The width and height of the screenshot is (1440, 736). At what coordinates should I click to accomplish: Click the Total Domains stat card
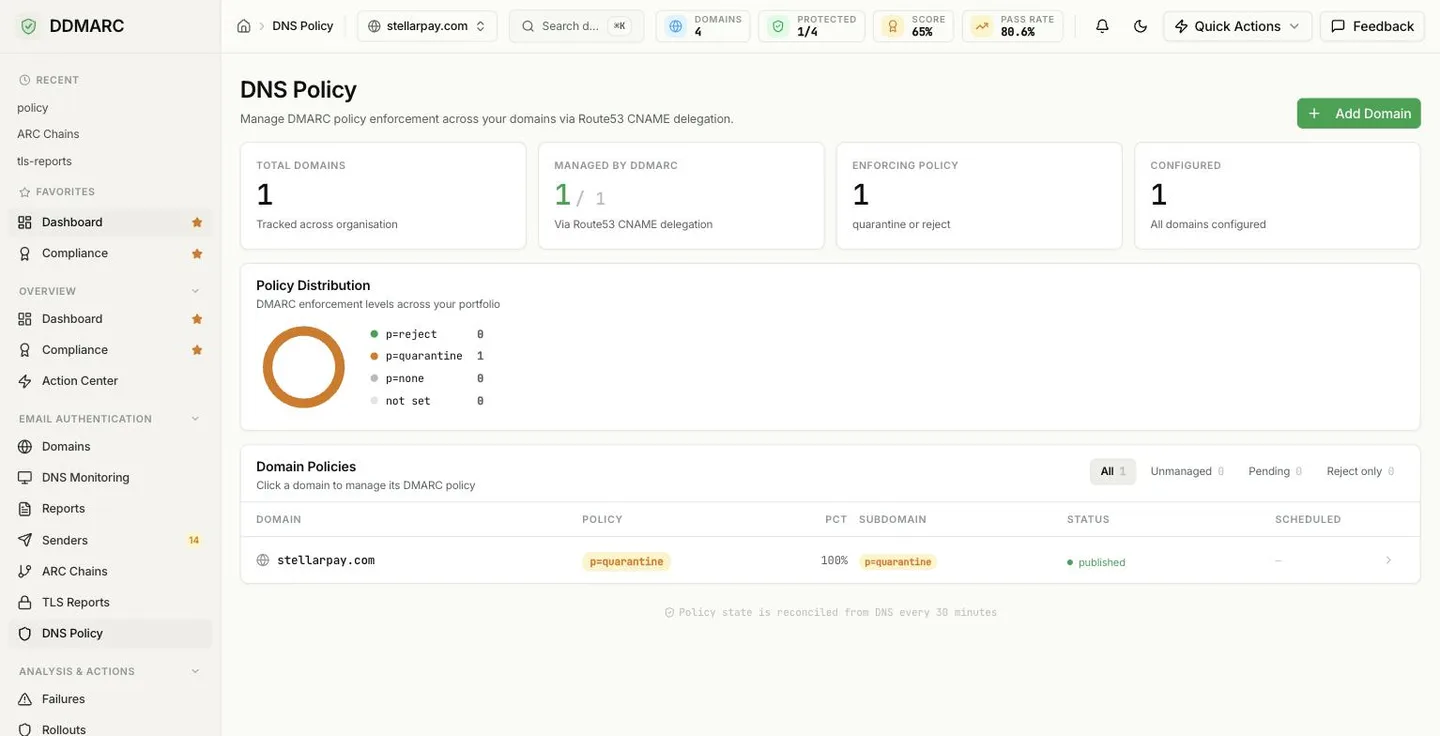[383, 195]
